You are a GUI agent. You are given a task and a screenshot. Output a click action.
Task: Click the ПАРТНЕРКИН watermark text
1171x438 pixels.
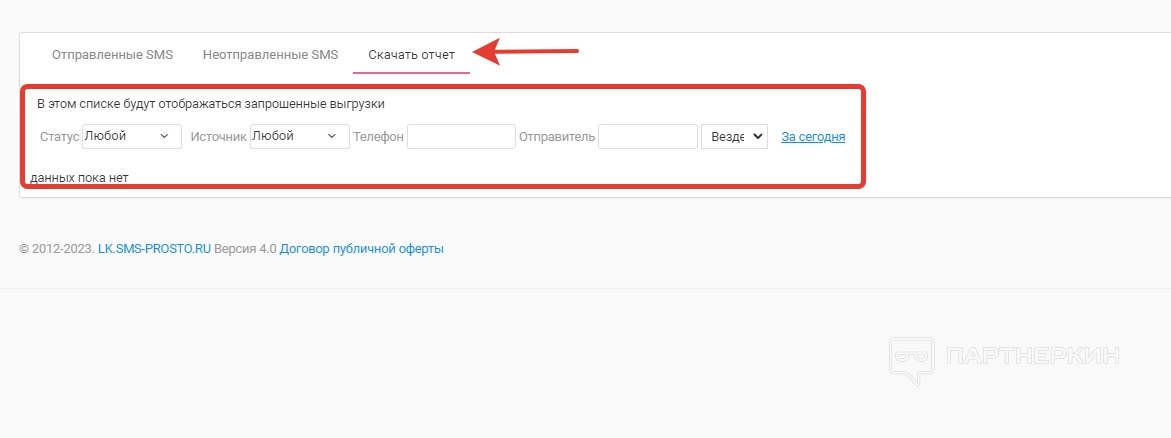coord(1032,356)
